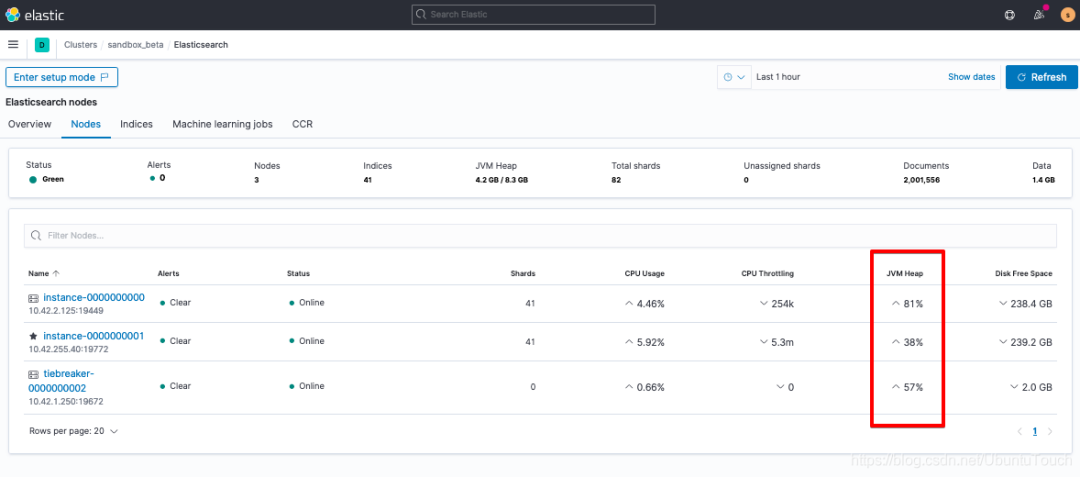This screenshot has width=1080, height=477.
Task: Open the user avatar menu
Action: click(1068, 14)
